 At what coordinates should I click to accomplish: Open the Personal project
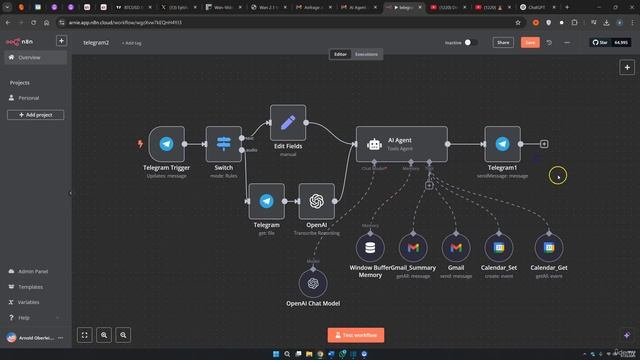pyautogui.click(x=35, y=98)
